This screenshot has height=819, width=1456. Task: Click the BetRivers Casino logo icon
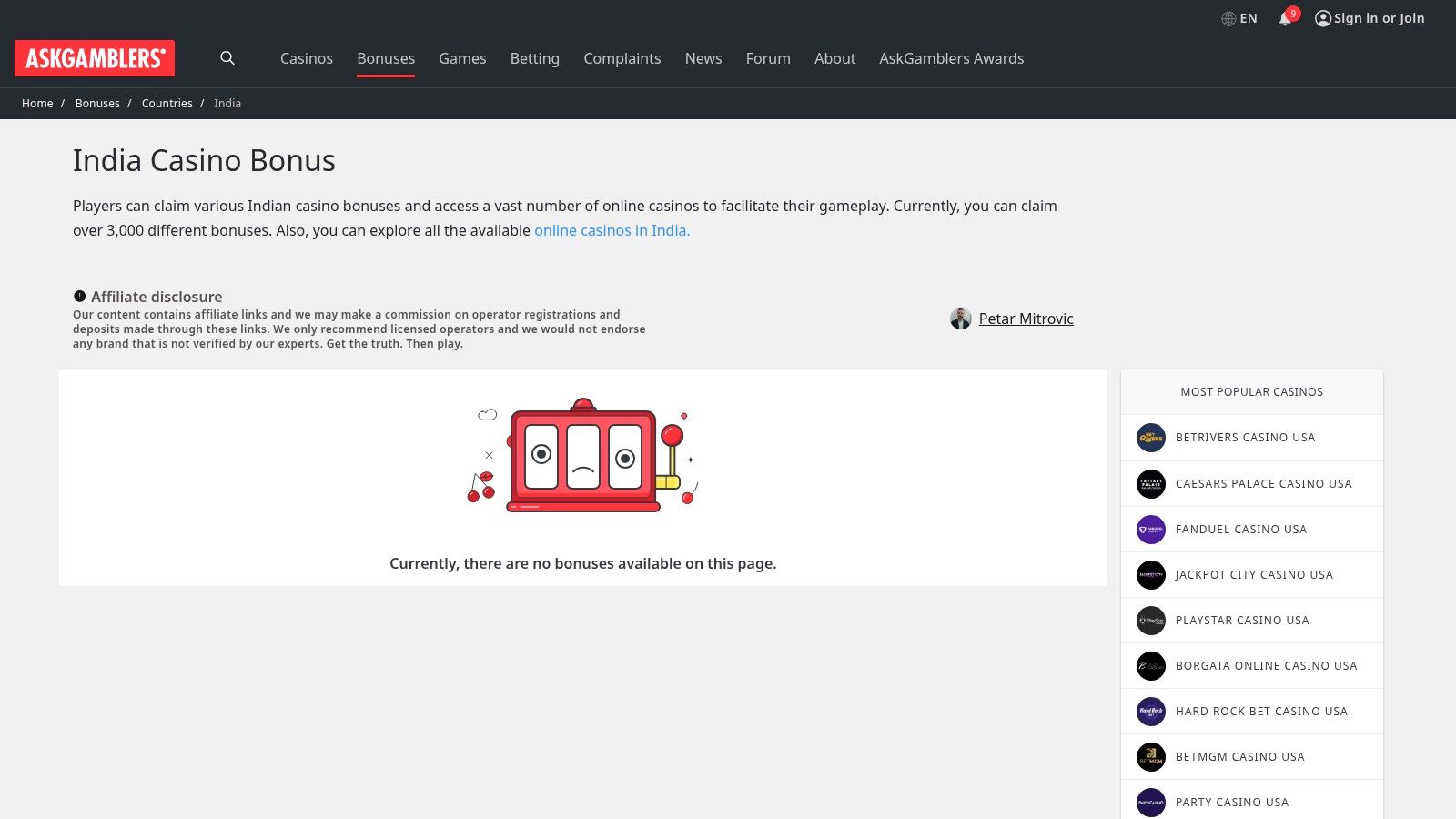click(1151, 438)
